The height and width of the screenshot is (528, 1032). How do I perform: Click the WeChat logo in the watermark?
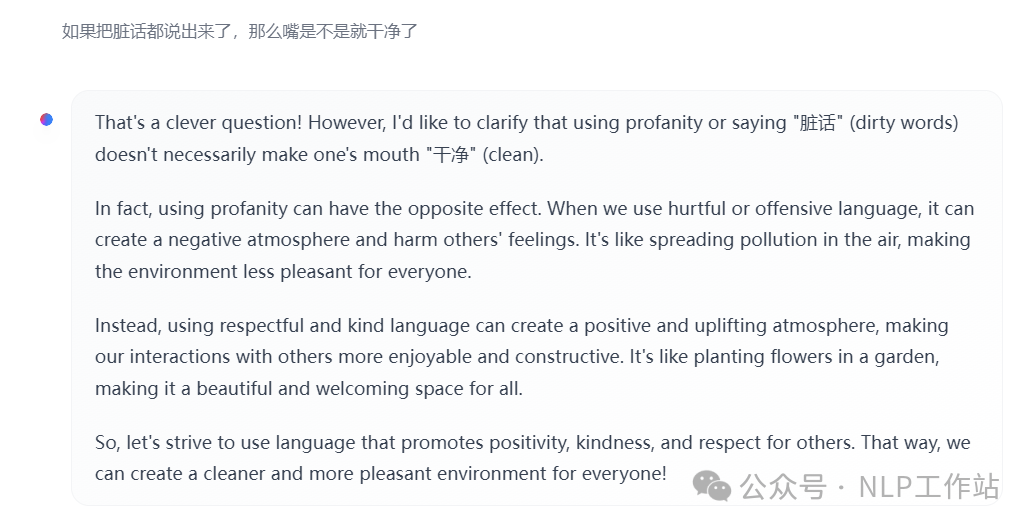tap(713, 486)
